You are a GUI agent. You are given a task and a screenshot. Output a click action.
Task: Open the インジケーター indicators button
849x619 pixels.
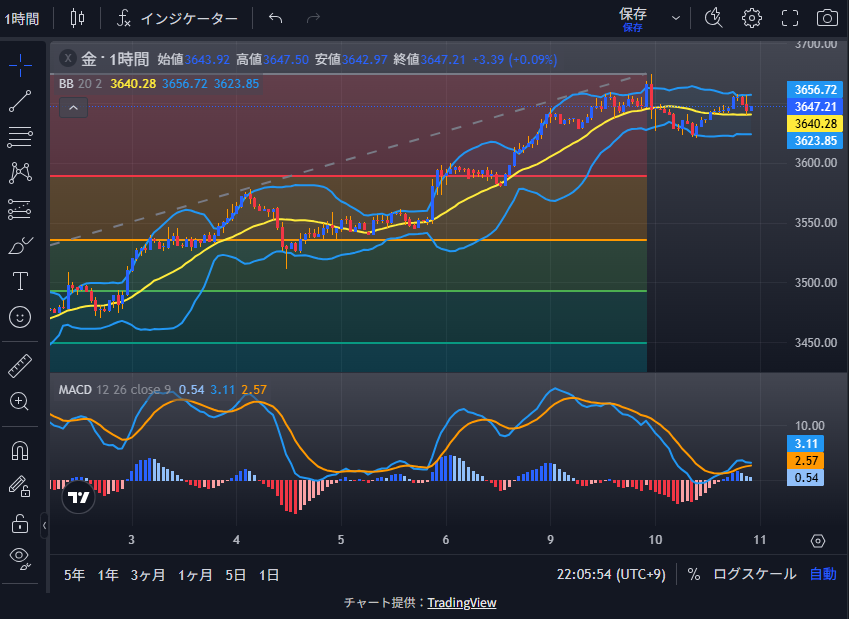pyautogui.click(x=177, y=18)
